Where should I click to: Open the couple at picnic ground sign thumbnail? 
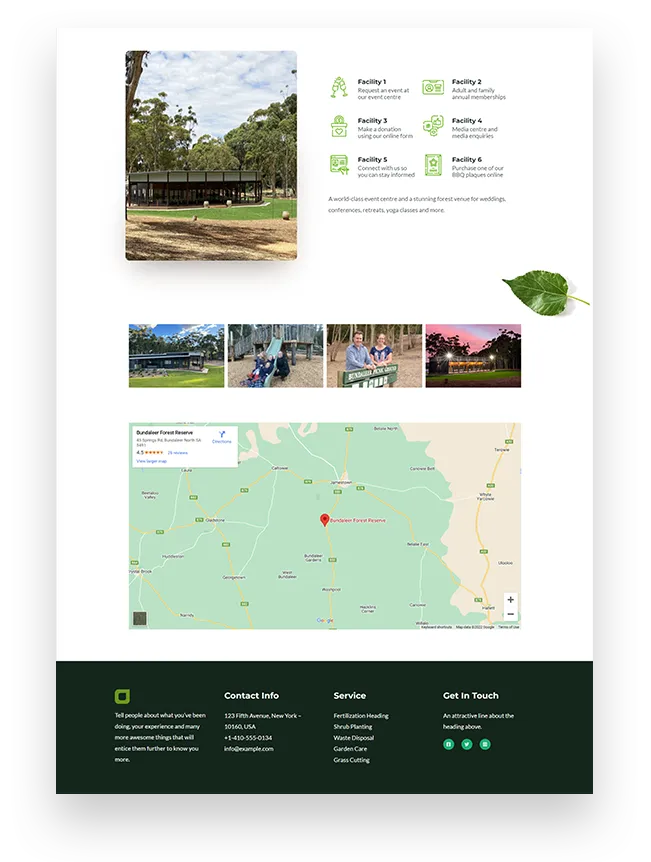pyautogui.click(x=374, y=356)
